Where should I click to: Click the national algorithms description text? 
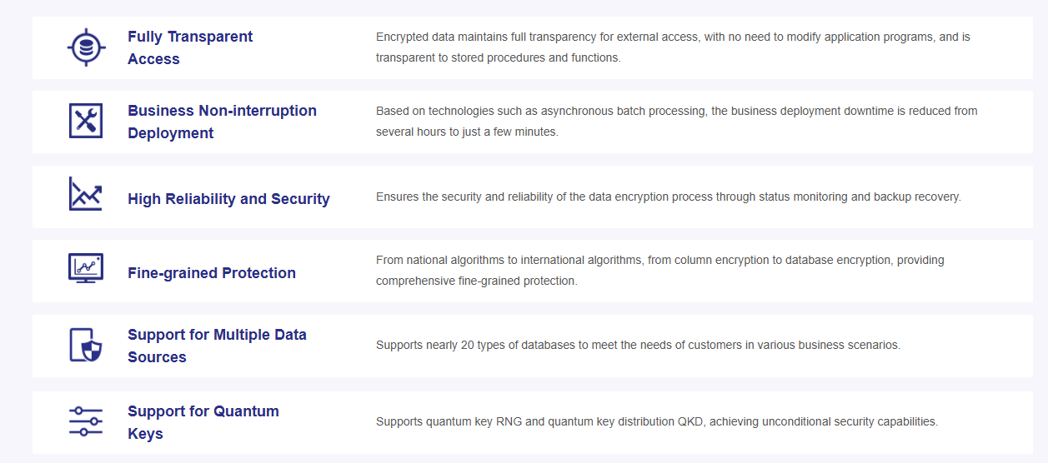tap(659, 260)
